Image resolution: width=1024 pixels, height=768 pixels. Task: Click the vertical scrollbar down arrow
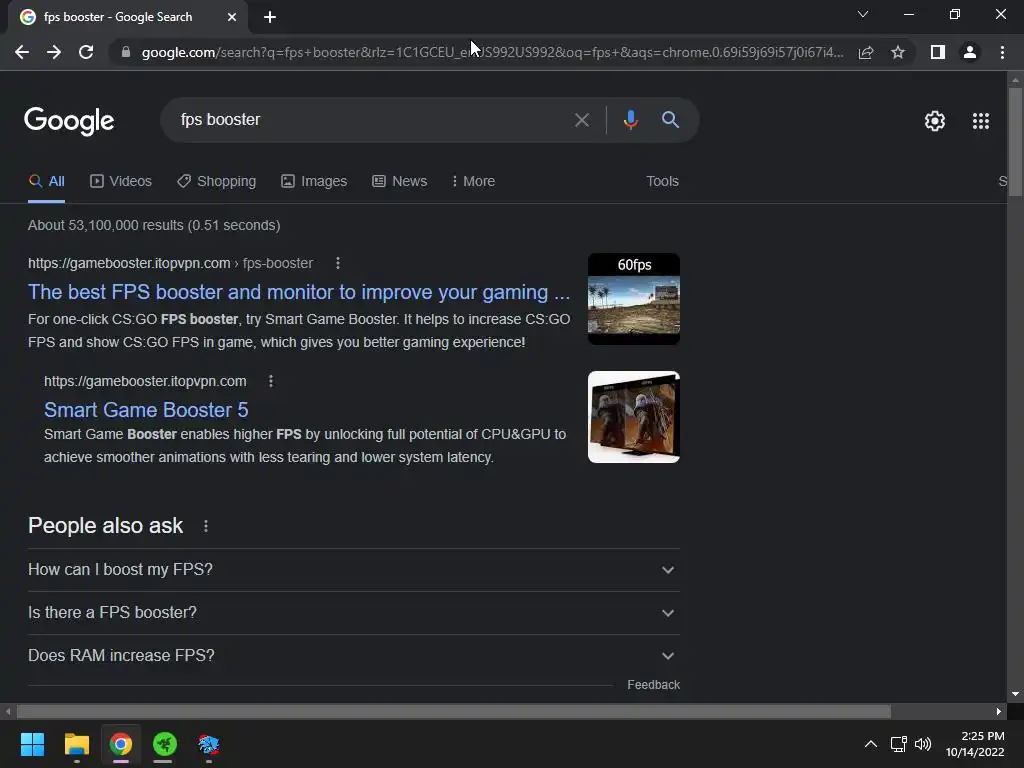[x=1015, y=694]
